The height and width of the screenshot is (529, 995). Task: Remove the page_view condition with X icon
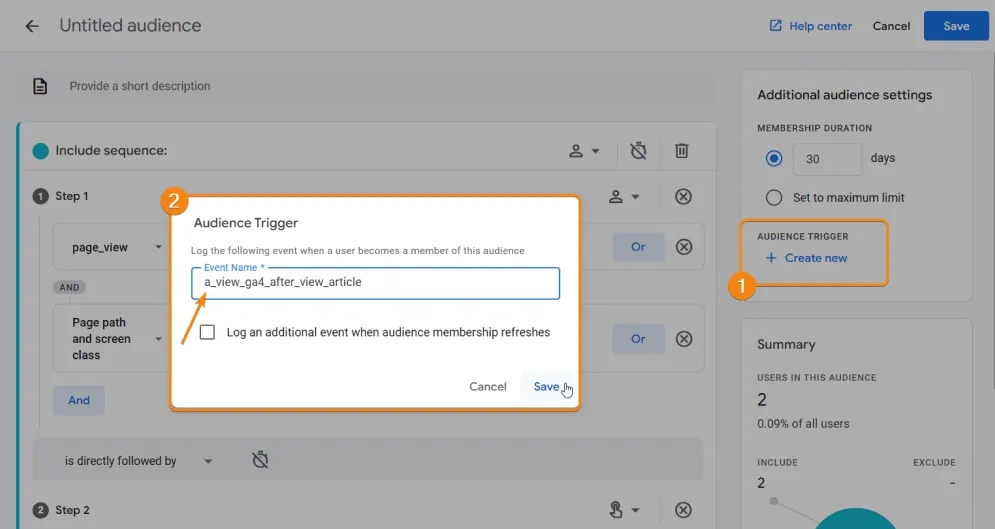(683, 247)
